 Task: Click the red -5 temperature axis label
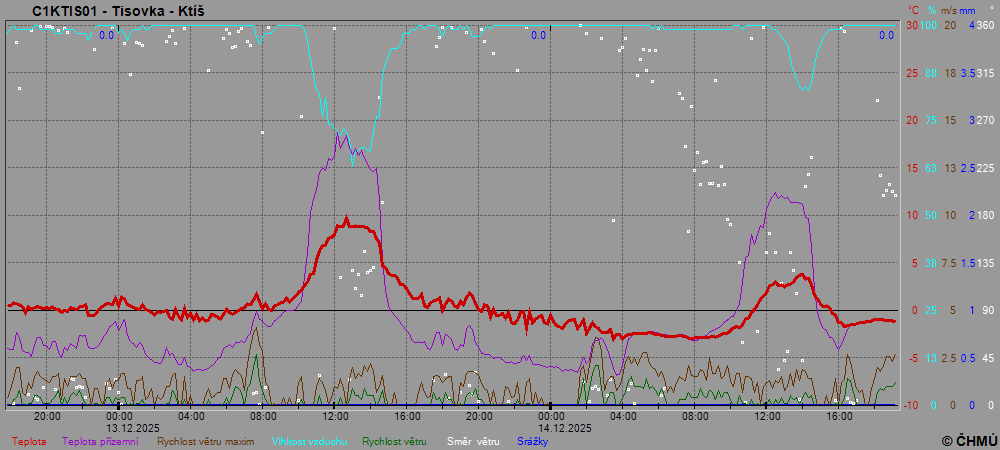[913, 358]
